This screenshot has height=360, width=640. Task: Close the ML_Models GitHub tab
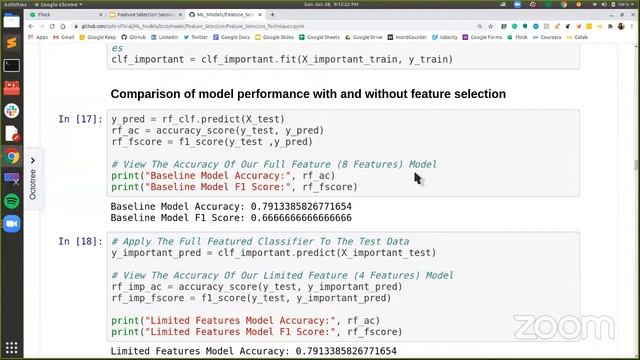[x=260, y=15]
